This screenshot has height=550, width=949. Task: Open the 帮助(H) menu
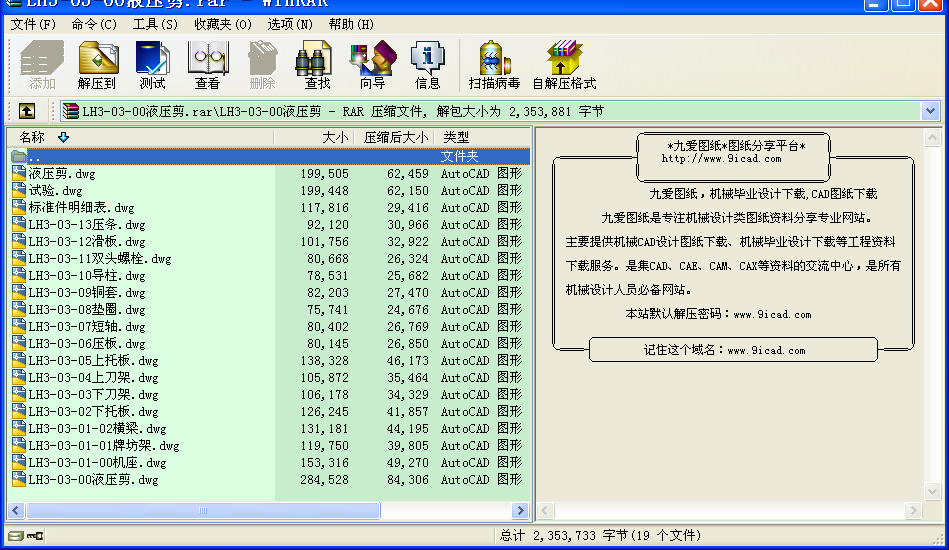point(351,24)
